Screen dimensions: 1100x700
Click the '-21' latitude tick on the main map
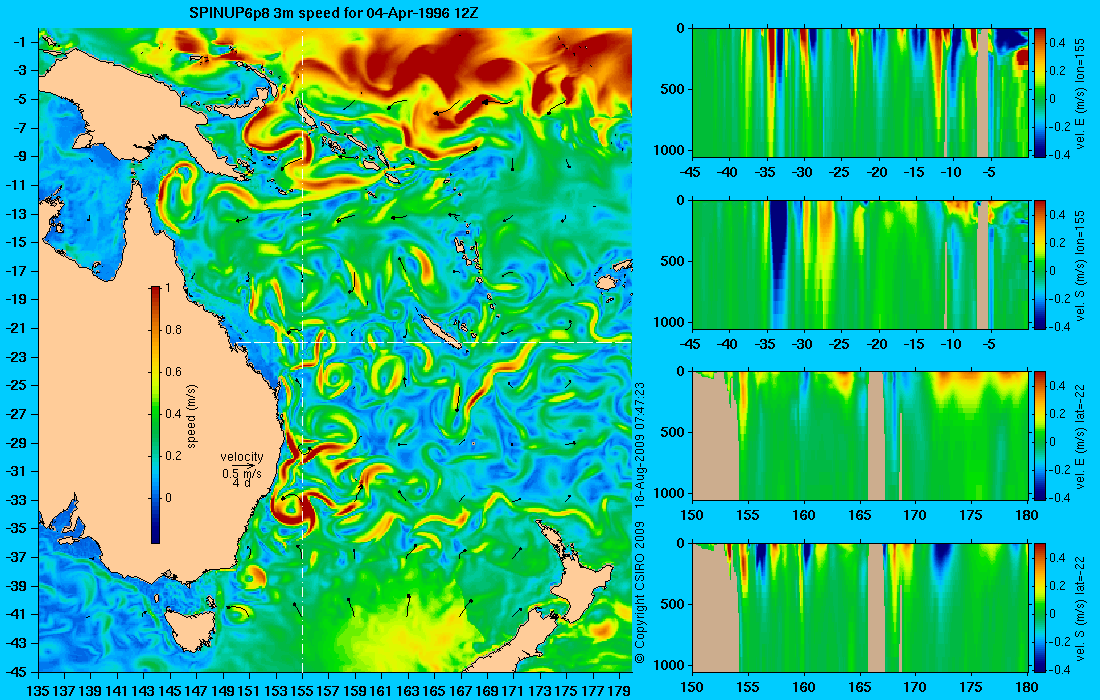tap(18, 328)
